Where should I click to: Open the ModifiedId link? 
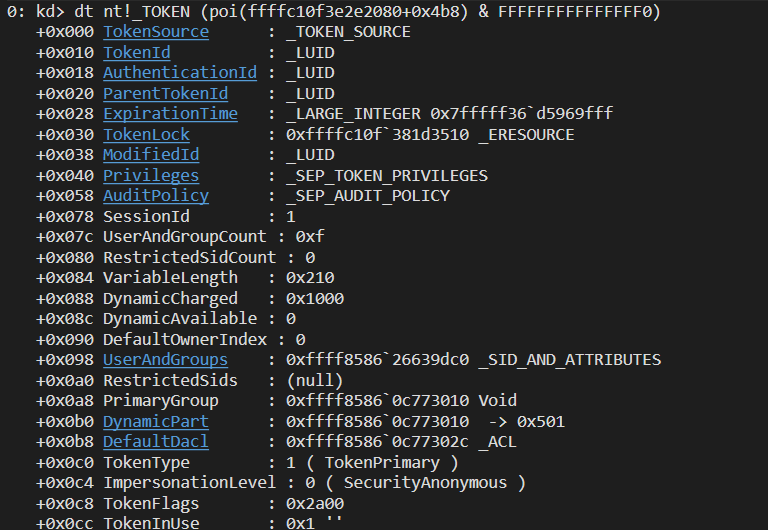pos(151,155)
